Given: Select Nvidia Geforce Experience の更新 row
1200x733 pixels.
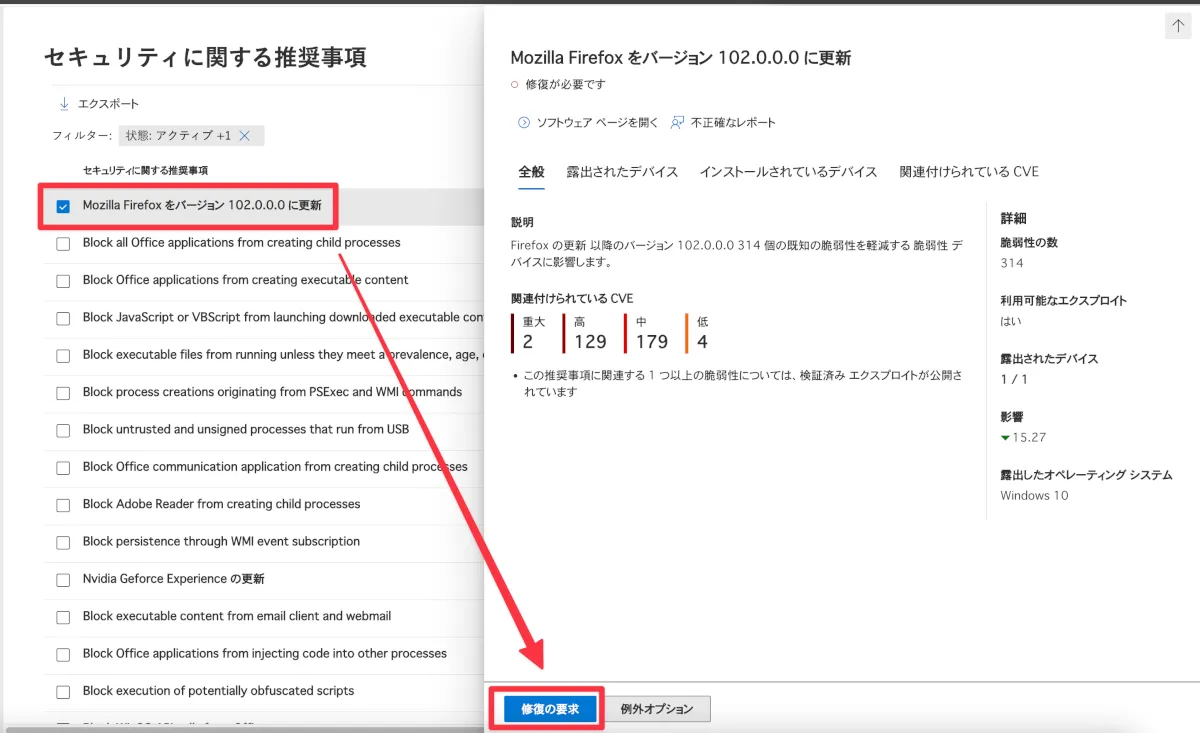Looking at the screenshot, I should click(x=174, y=579).
